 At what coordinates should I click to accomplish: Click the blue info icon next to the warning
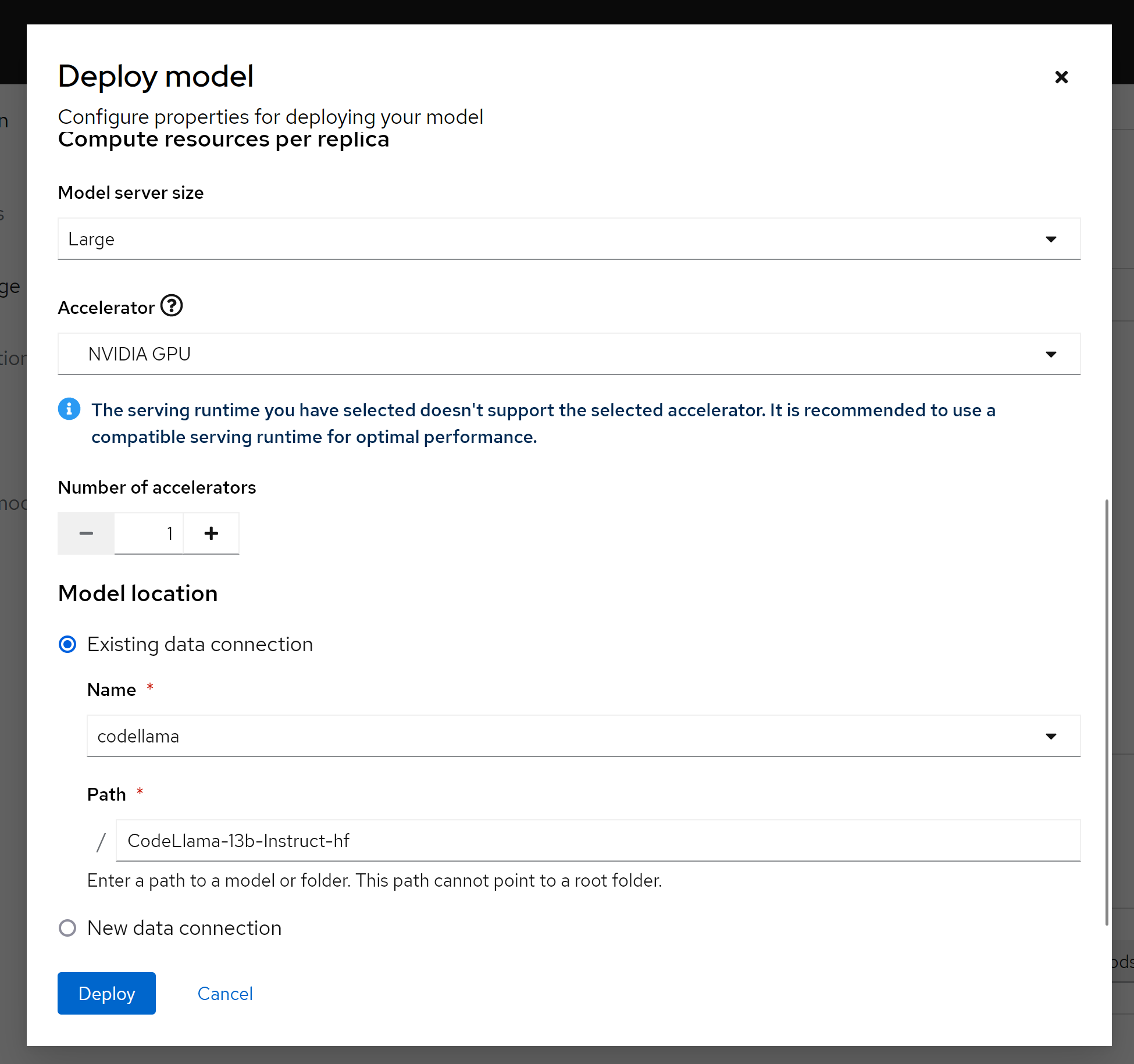tap(69, 409)
